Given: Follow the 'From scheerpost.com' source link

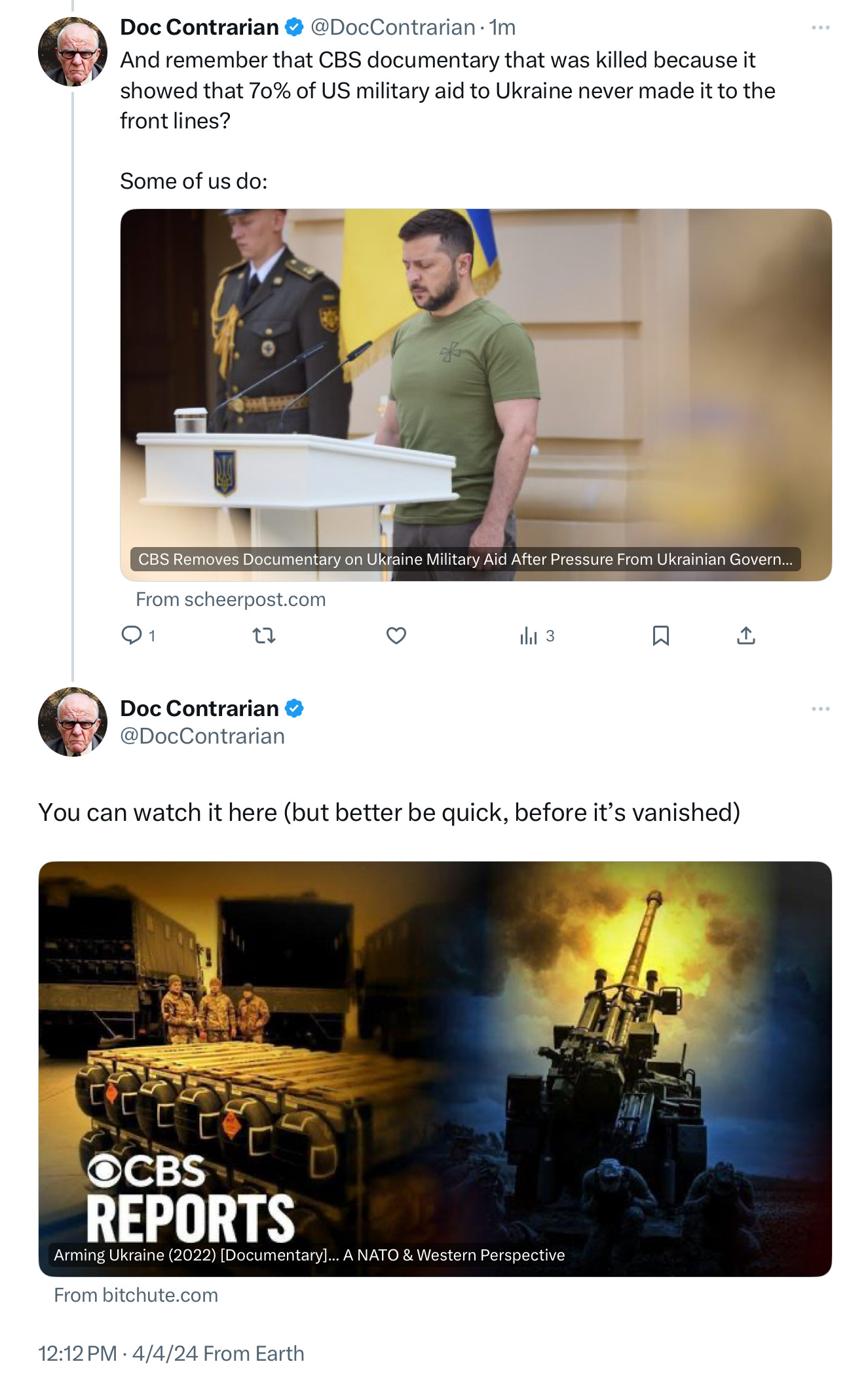Looking at the screenshot, I should [231, 599].
